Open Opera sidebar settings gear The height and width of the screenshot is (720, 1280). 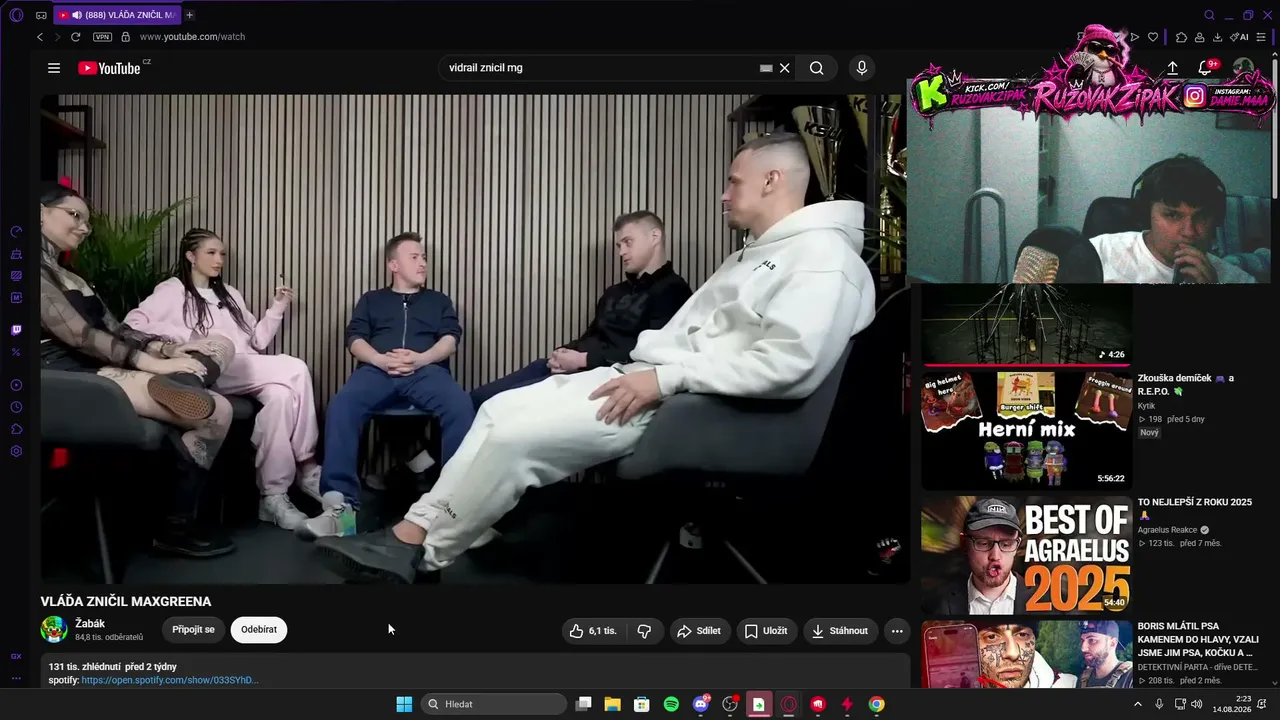pos(16,451)
